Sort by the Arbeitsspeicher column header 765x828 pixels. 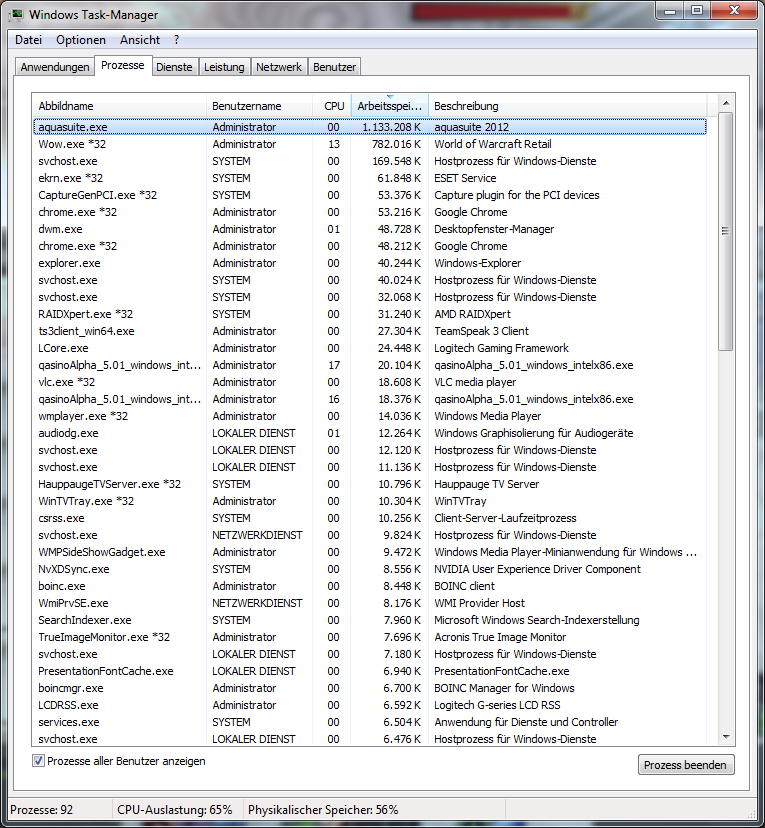click(x=389, y=106)
